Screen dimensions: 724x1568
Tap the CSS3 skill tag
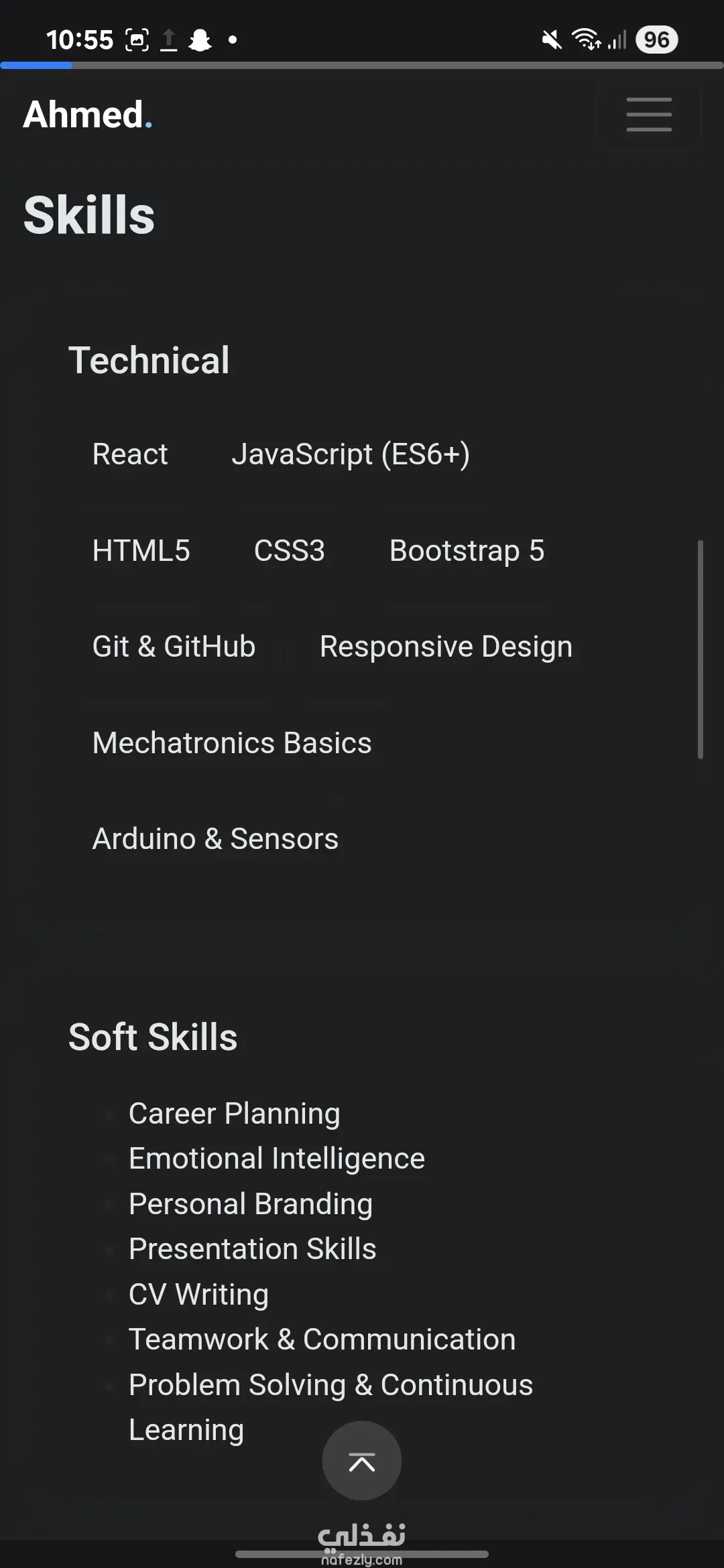coord(290,551)
